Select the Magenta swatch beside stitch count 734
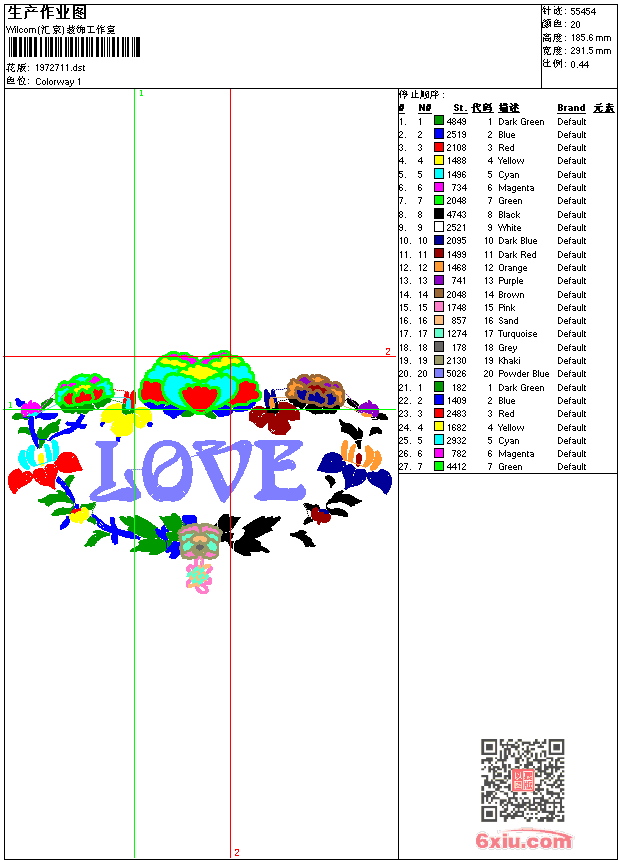This screenshot has width=620, height=860. [x=439, y=187]
